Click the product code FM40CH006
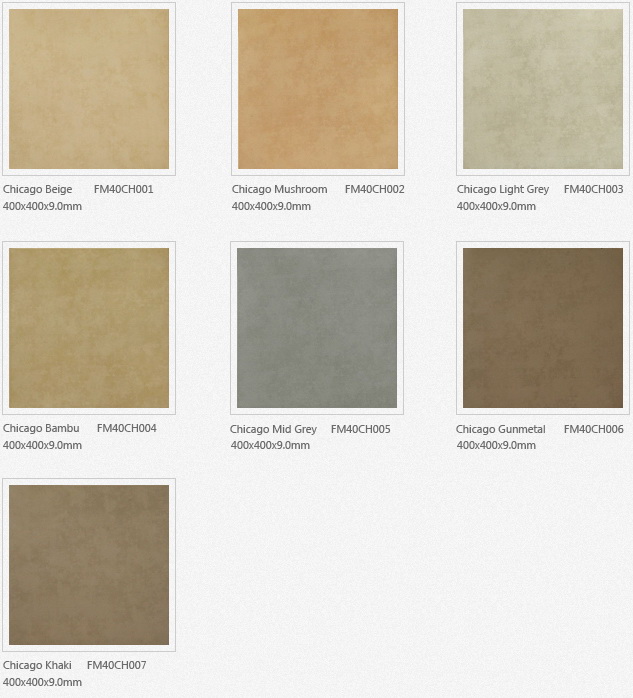 [x=593, y=429]
